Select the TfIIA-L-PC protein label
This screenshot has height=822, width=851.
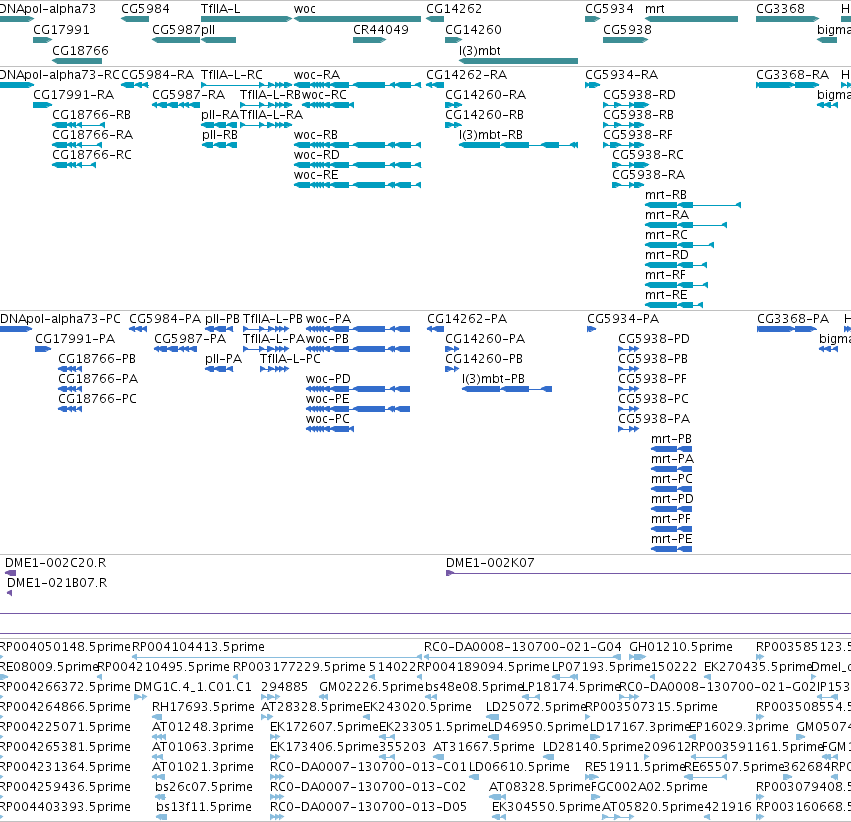[x=290, y=359]
